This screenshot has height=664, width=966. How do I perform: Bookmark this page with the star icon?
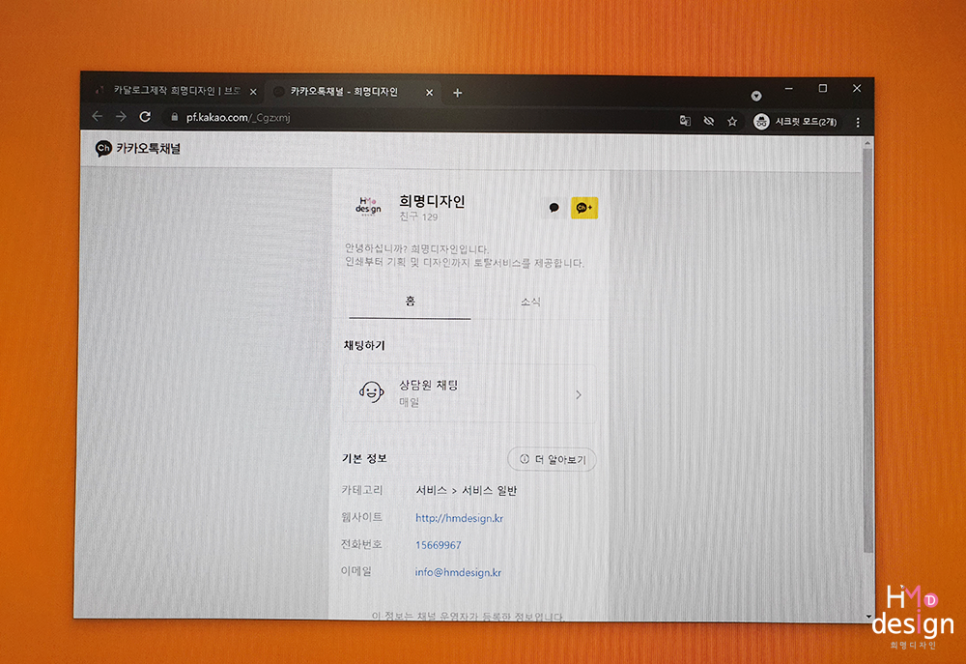pos(732,121)
